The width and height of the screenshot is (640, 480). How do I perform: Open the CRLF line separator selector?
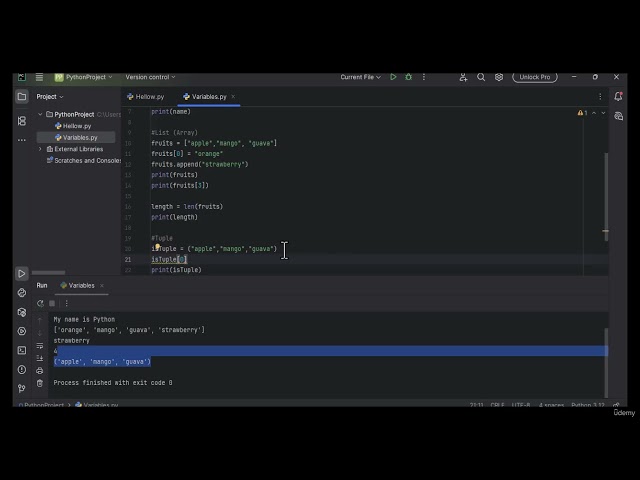tap(497, 404)
